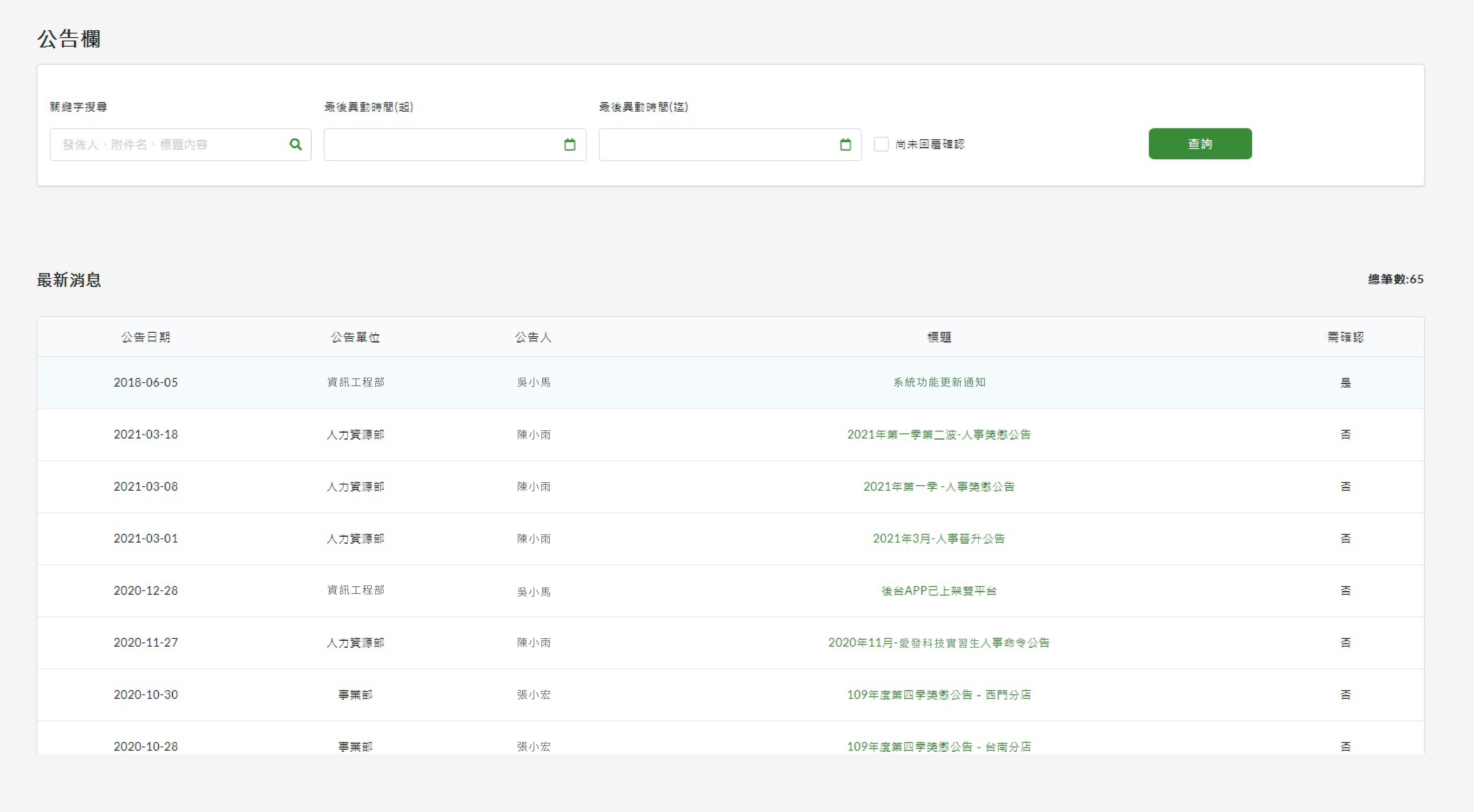Open 109年度第四季獎懲公告 - 台南分店 link
This screenshot has width=1474, height=812.
tap(939, 747)
